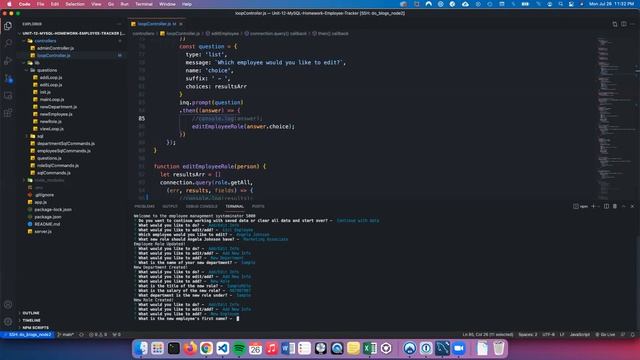The image size is (640, 360).
Task: Open Microsoft Word from the dock
Action: click(288, 348)
